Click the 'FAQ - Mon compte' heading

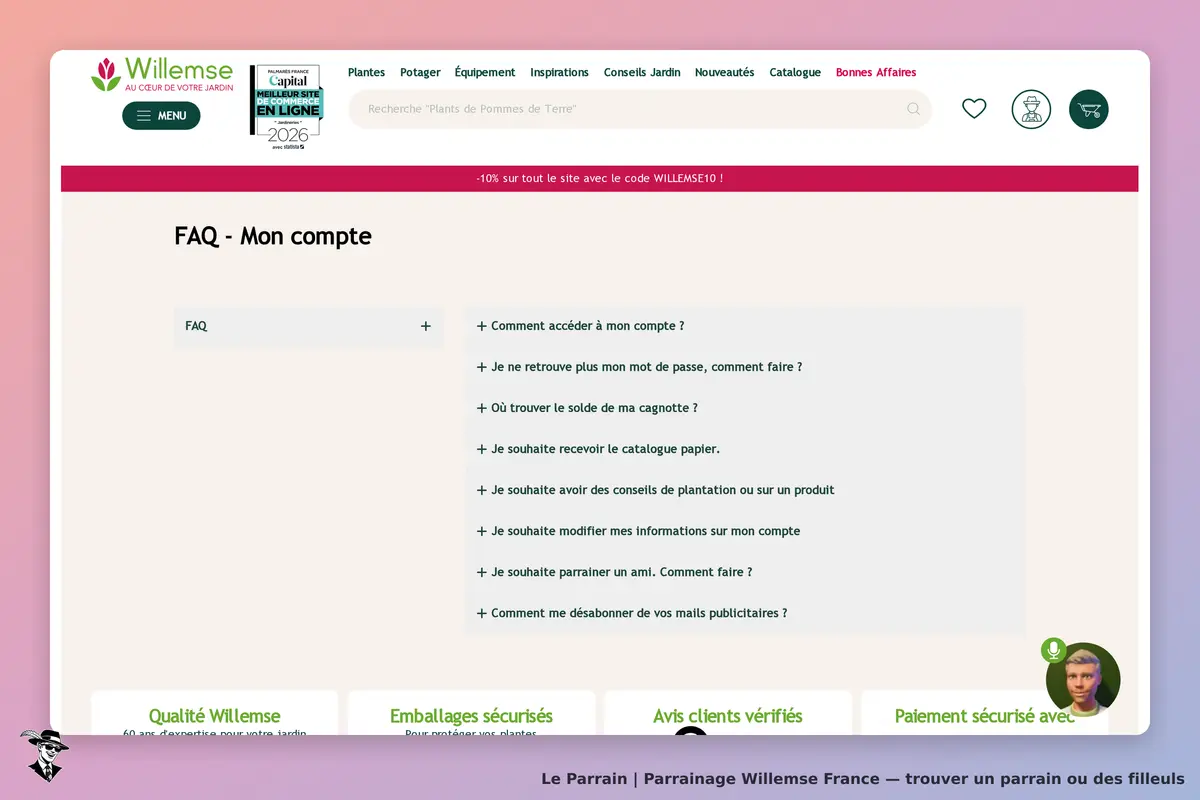273,236
